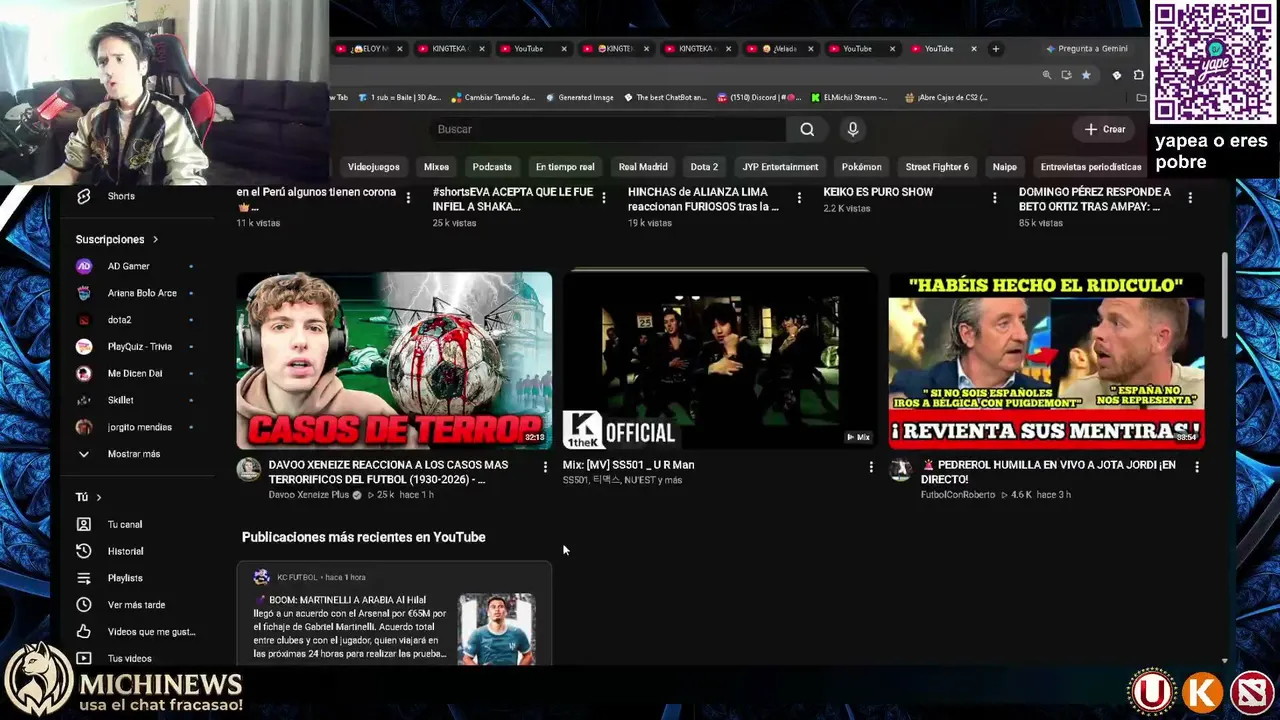The width and height of the screenshot is (1280, 720).
Task: Open options menu for #shorts EVA video
Action: pyautogui.click(x=603, y=198)
